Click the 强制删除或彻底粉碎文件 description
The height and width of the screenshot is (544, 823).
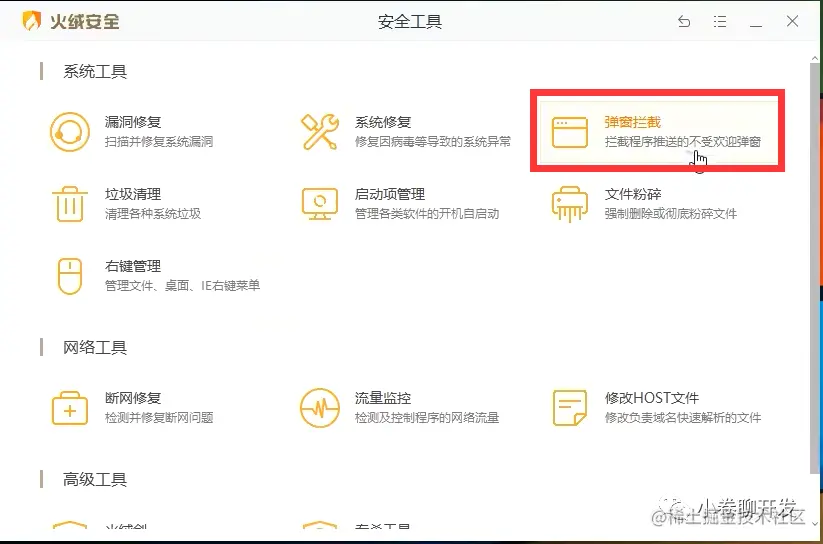point(671,214)
